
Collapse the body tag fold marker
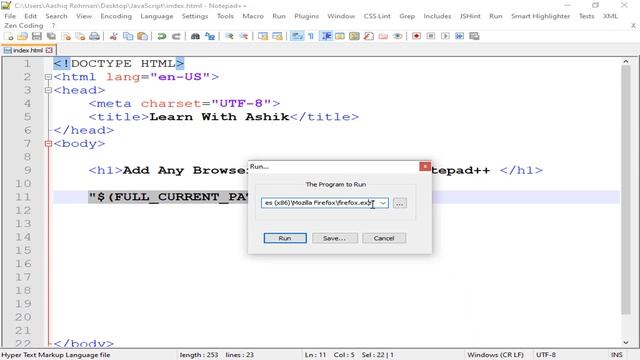pyautogui.click(x=48, y=144)
